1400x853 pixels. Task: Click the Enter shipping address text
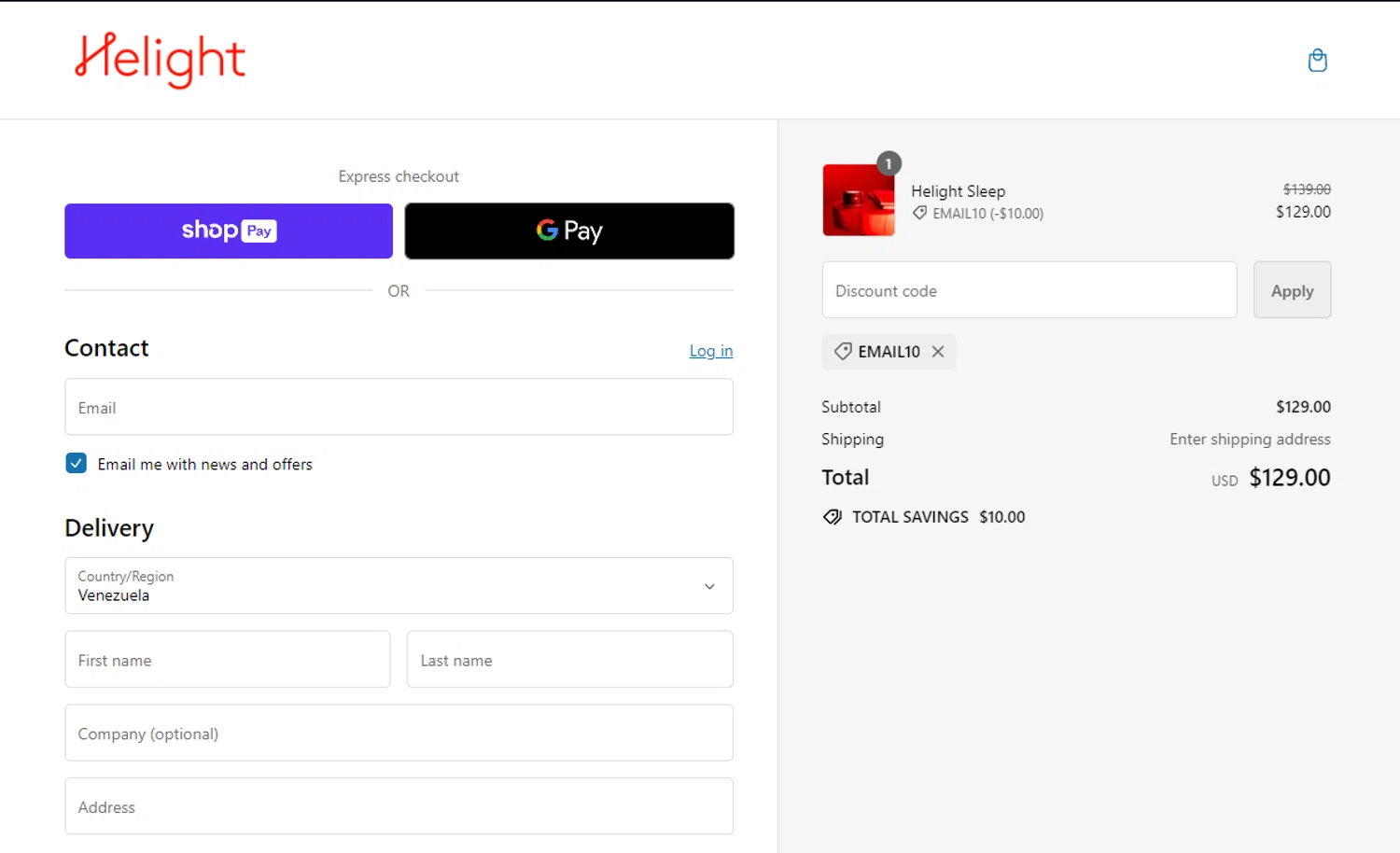(1251, 440)
